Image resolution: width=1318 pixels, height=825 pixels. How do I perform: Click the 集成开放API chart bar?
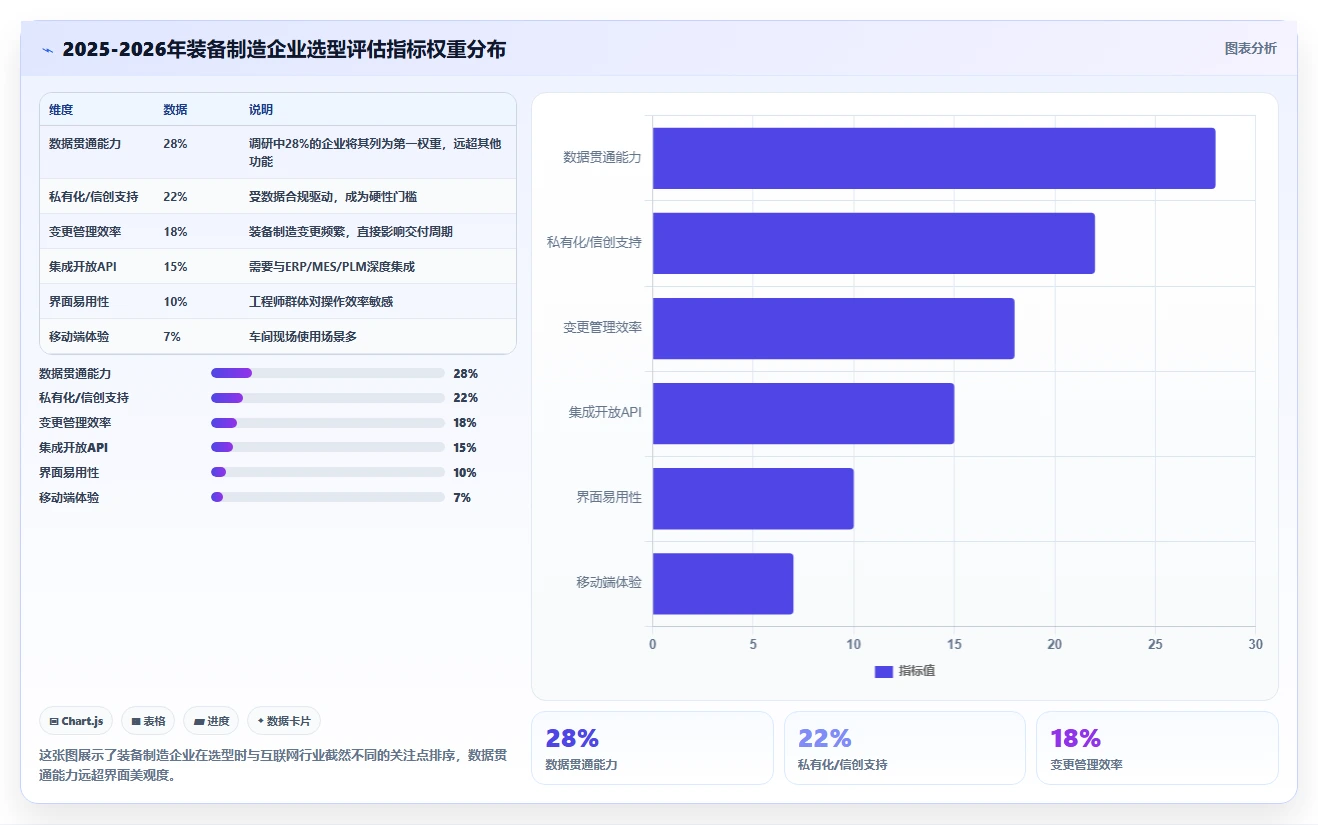(x=803, y=413)
